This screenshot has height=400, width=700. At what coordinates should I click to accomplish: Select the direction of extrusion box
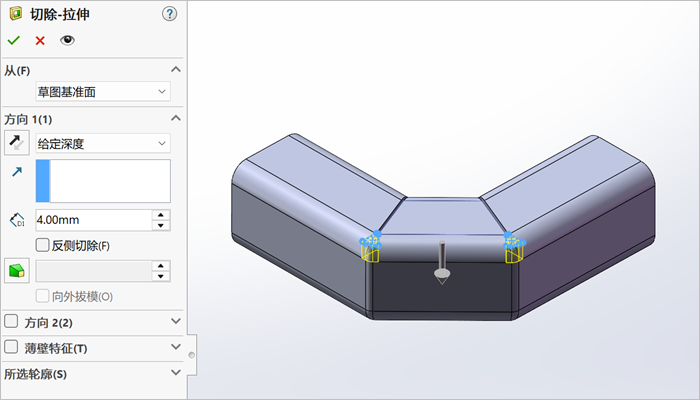(103, 181)
